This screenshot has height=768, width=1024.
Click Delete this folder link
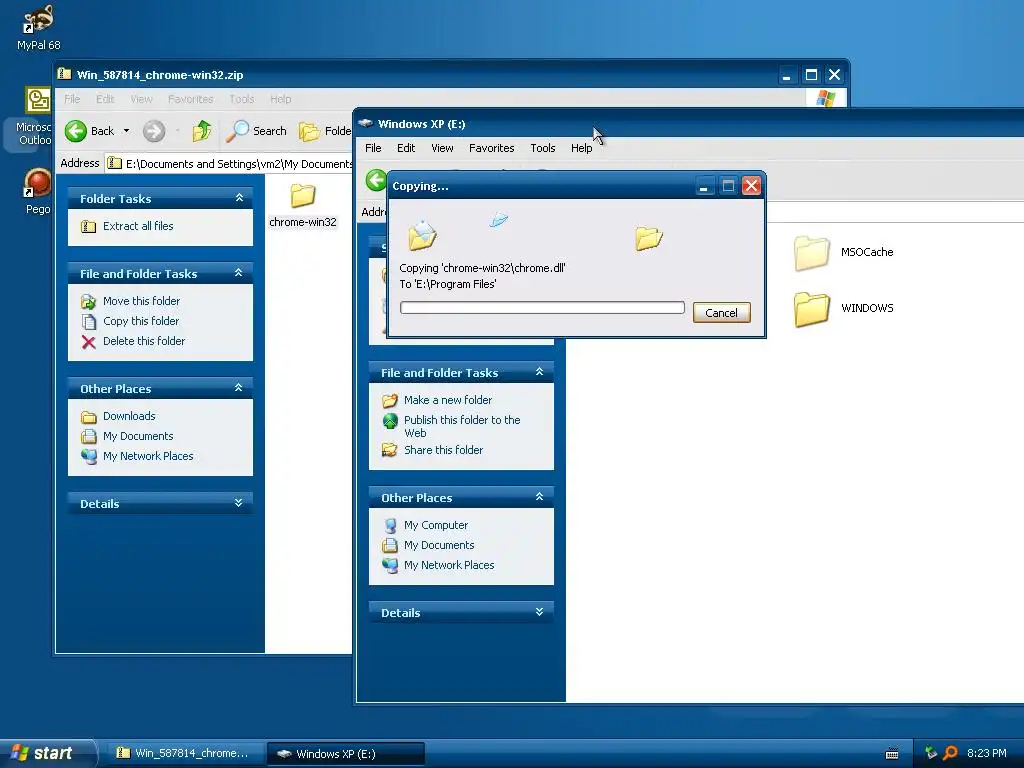pyautogui.click(x=144, y=341)
